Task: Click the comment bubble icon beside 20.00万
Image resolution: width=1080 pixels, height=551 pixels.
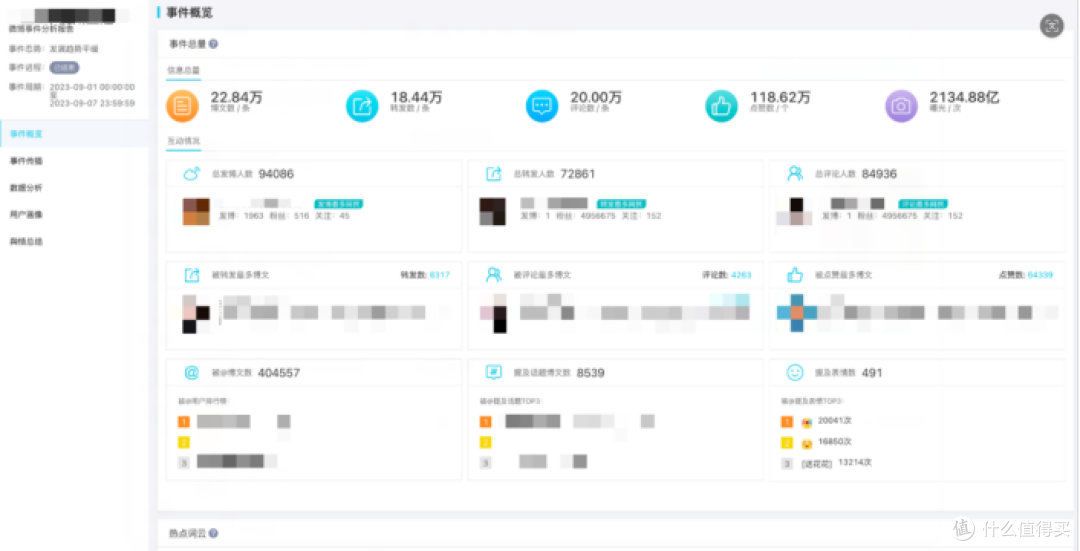Action: coord(542,106)
